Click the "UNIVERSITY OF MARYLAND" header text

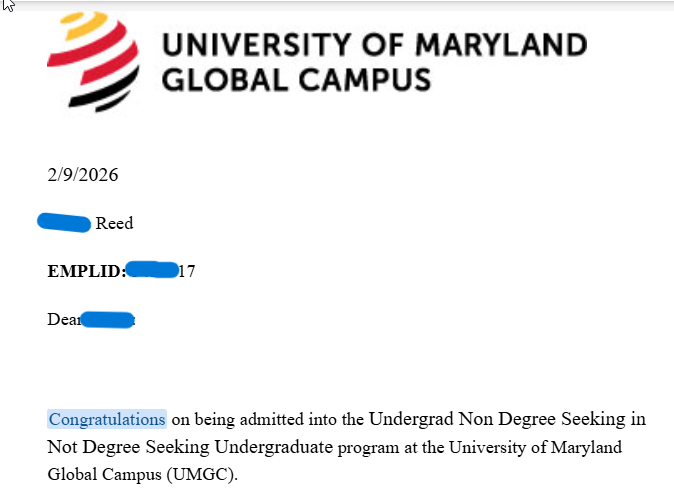[374, 45]
